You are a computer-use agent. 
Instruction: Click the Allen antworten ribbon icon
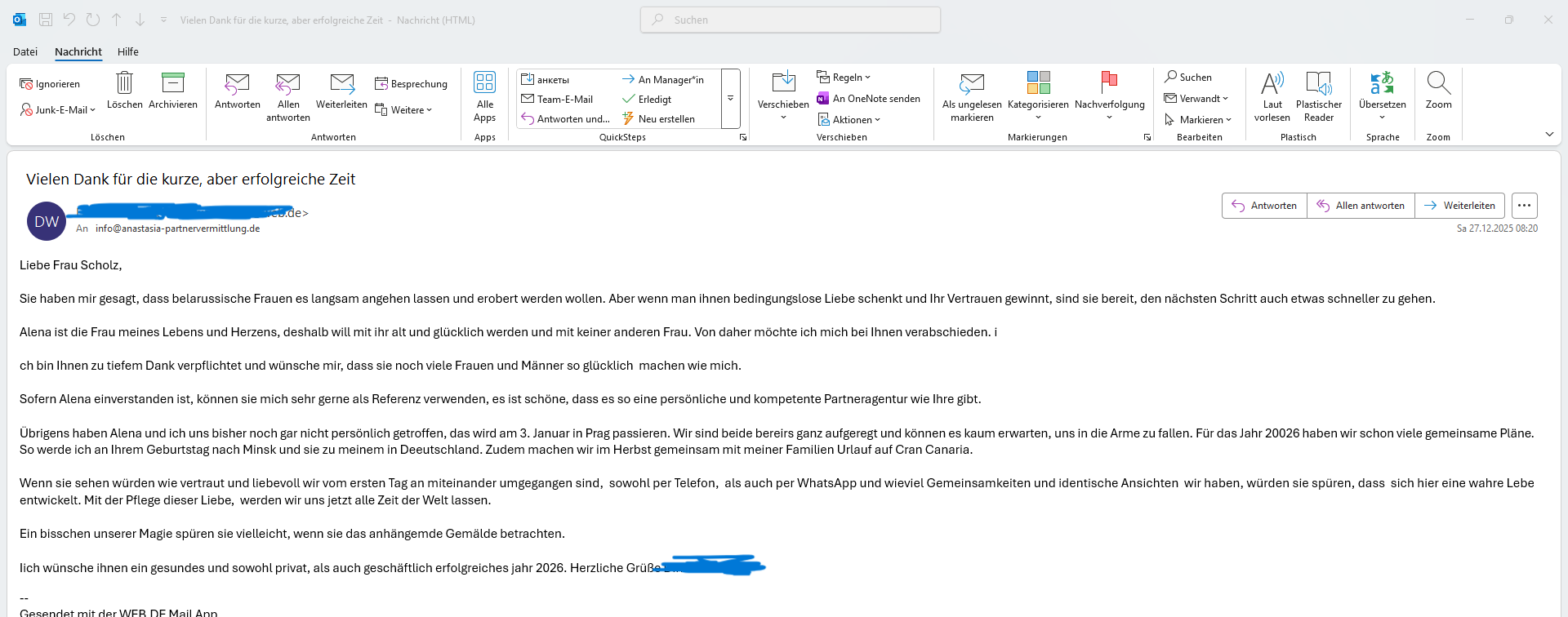click(288, 84)
